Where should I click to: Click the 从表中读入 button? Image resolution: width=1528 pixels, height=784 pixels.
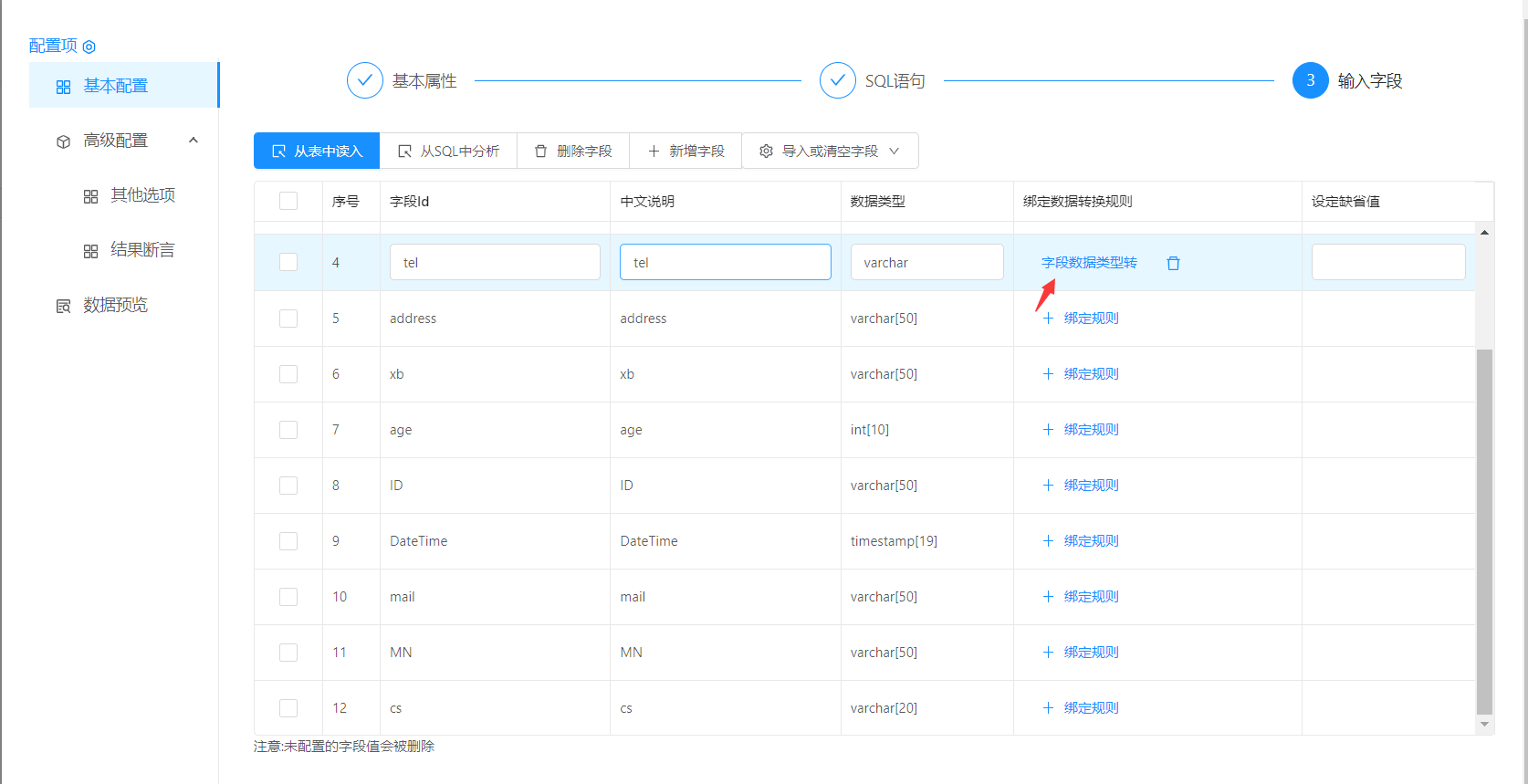click(317, 152)
